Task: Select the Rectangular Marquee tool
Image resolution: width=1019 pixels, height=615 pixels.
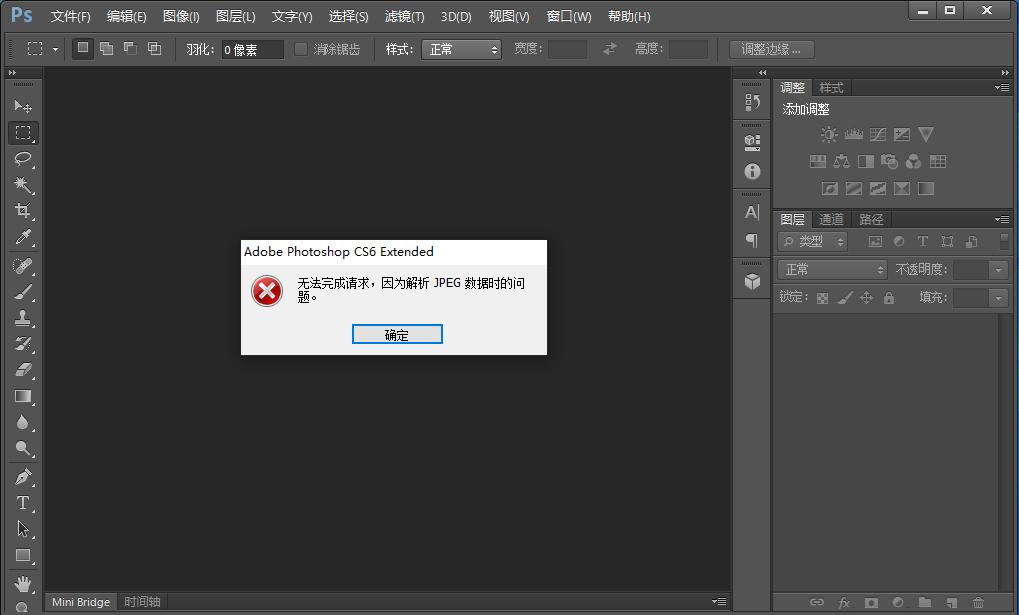Action: point(23,133)
